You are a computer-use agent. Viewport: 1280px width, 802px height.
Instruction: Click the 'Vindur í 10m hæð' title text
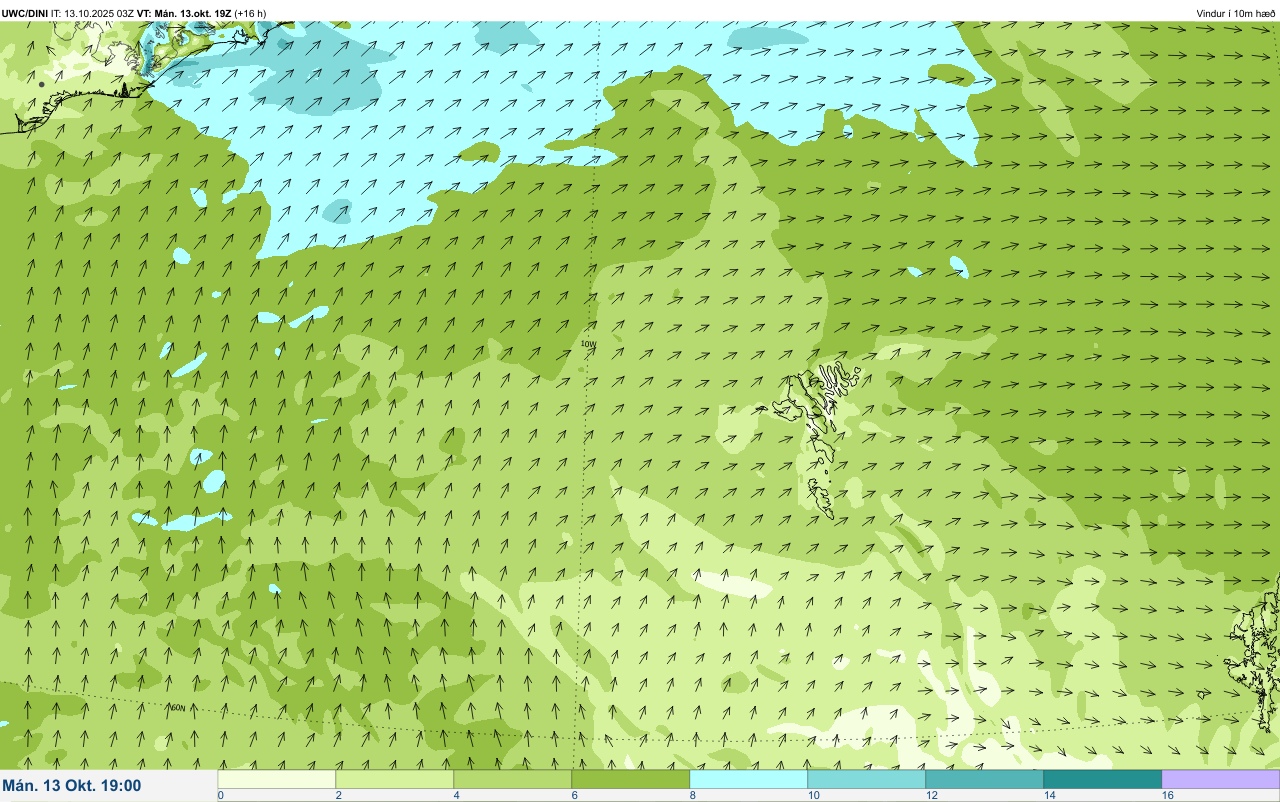1235,13
